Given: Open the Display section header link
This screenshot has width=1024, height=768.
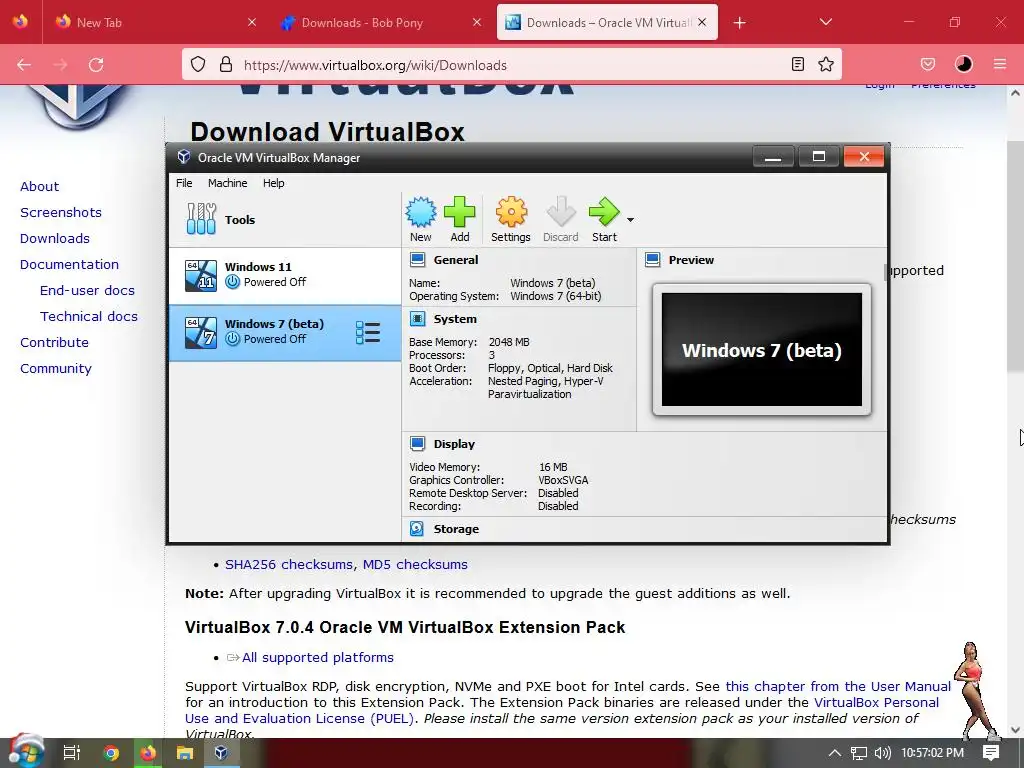Looking at the screenshot, I should (x=455, y=444).
